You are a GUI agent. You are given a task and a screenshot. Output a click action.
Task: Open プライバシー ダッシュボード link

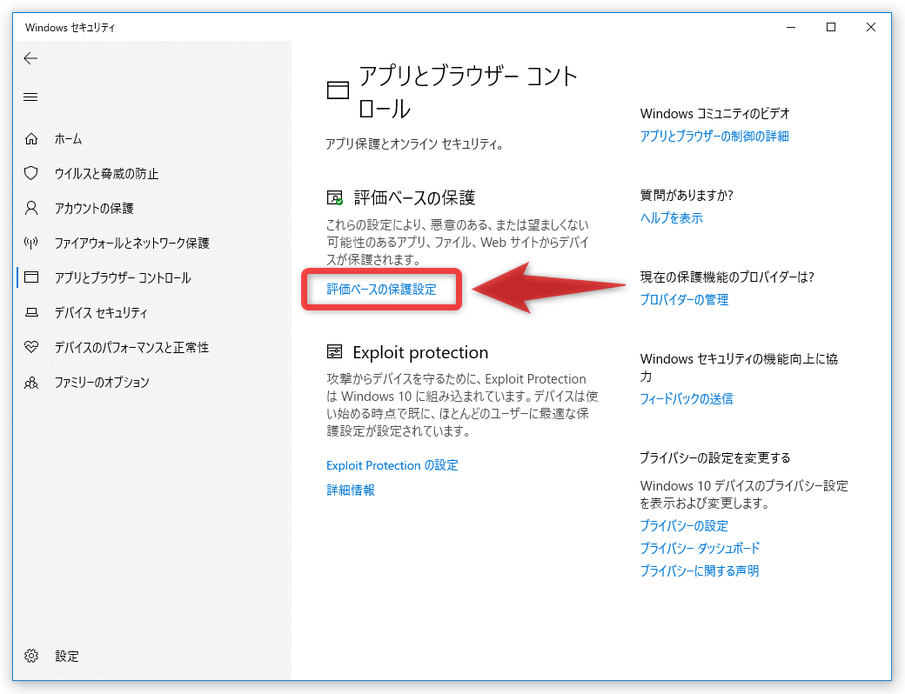point(700,549)
